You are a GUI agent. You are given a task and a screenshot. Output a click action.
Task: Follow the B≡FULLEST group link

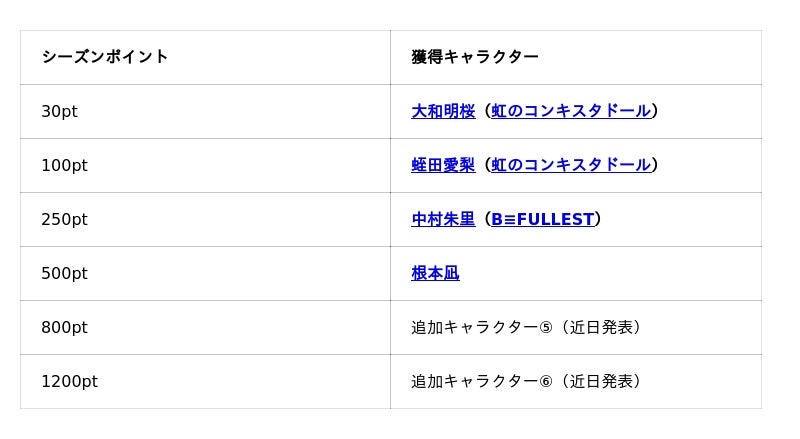click(542, 219)
